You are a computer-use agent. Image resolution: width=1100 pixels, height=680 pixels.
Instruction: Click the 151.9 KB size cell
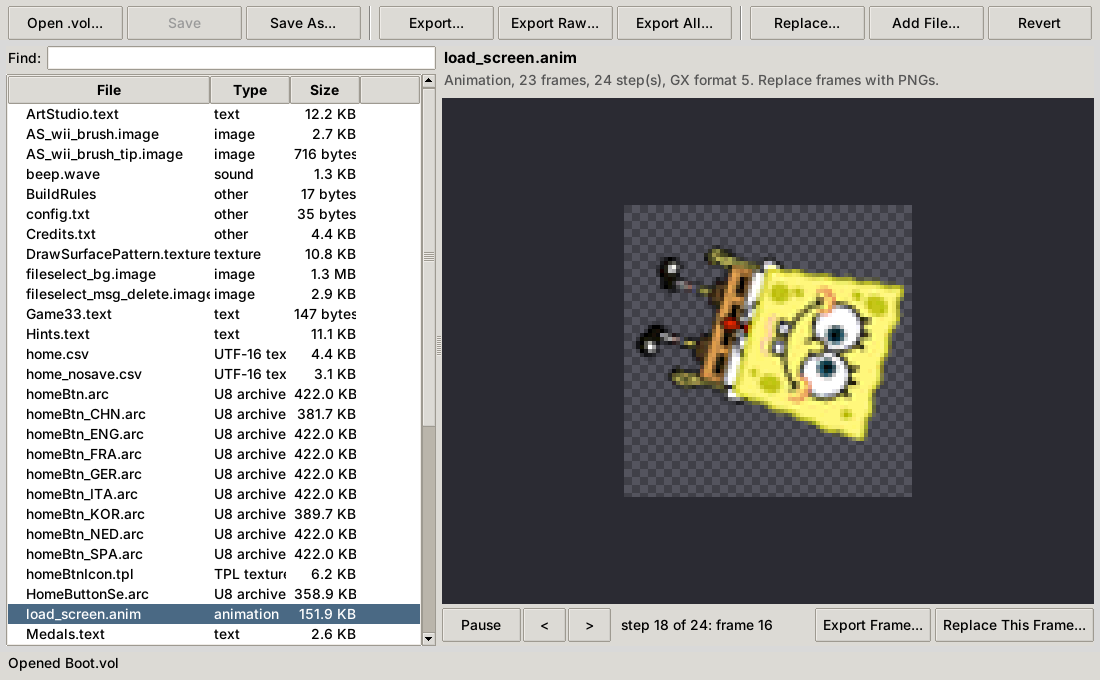[327, 614]
